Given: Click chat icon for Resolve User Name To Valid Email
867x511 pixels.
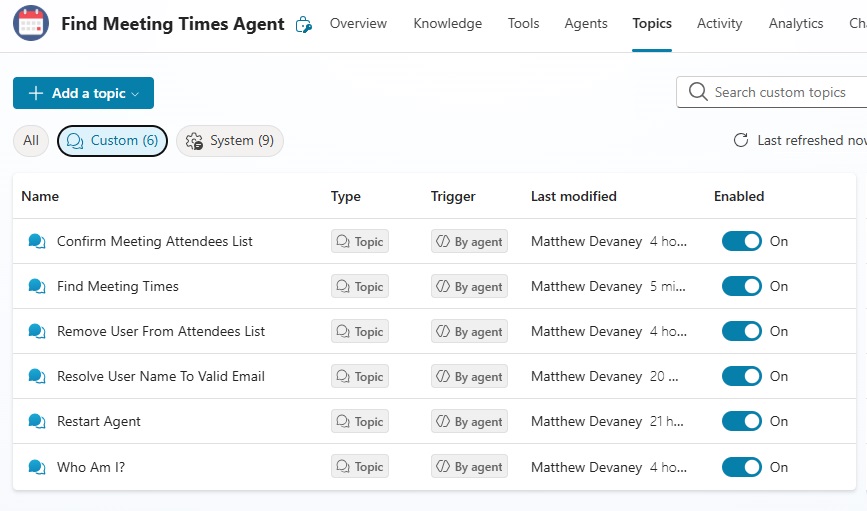Looking at the screenshot, I should 36,377.
